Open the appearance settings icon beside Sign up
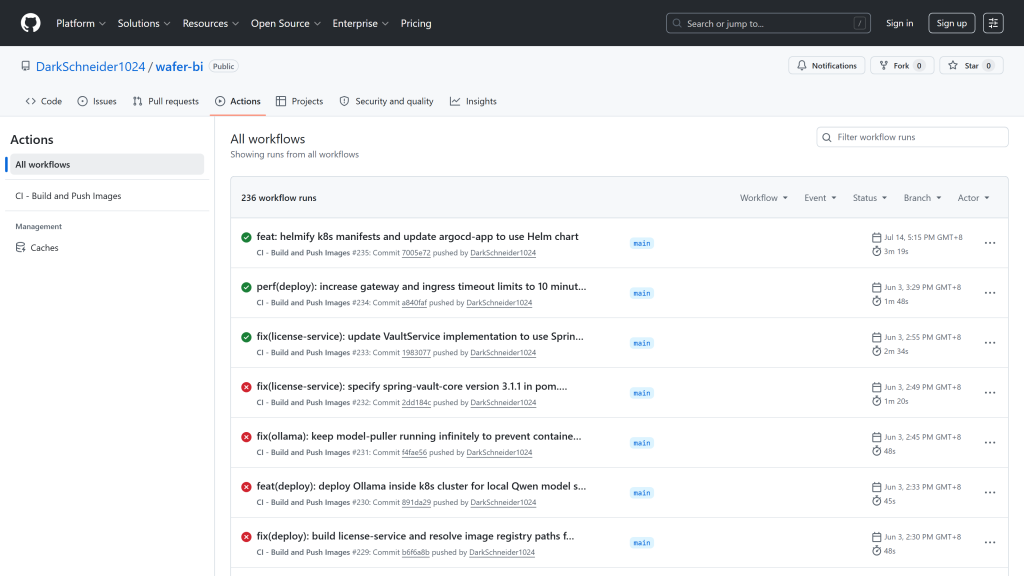1024x576 pixels. click(993, 23)
